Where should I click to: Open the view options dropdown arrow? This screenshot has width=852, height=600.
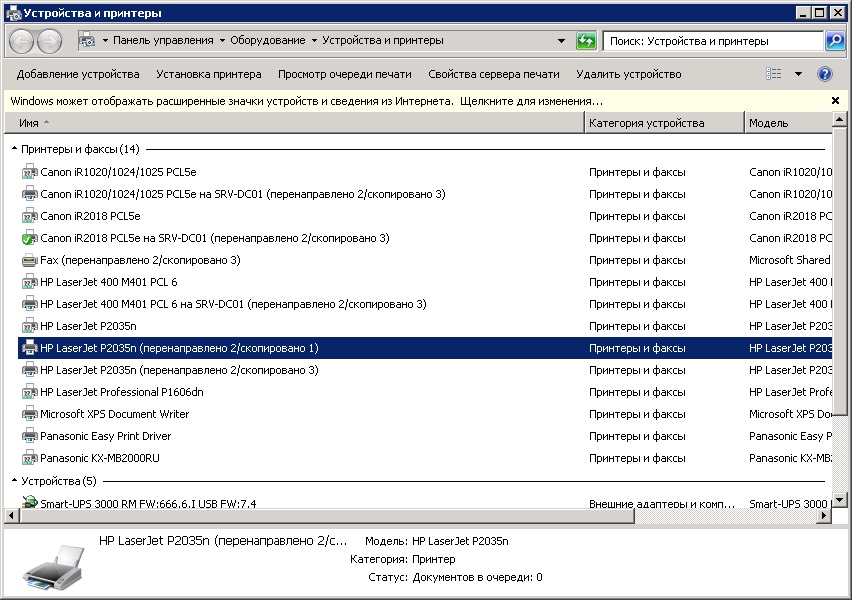798,74
